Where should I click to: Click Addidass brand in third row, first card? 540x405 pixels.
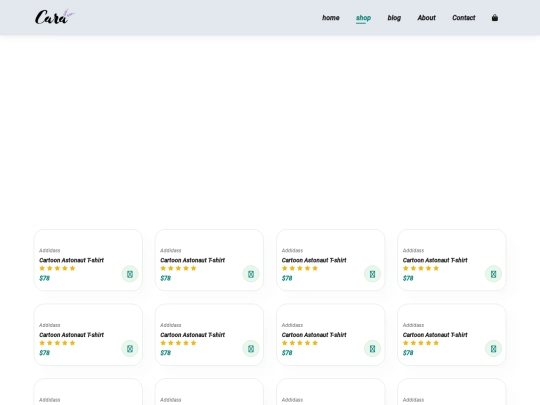(50, 400)
